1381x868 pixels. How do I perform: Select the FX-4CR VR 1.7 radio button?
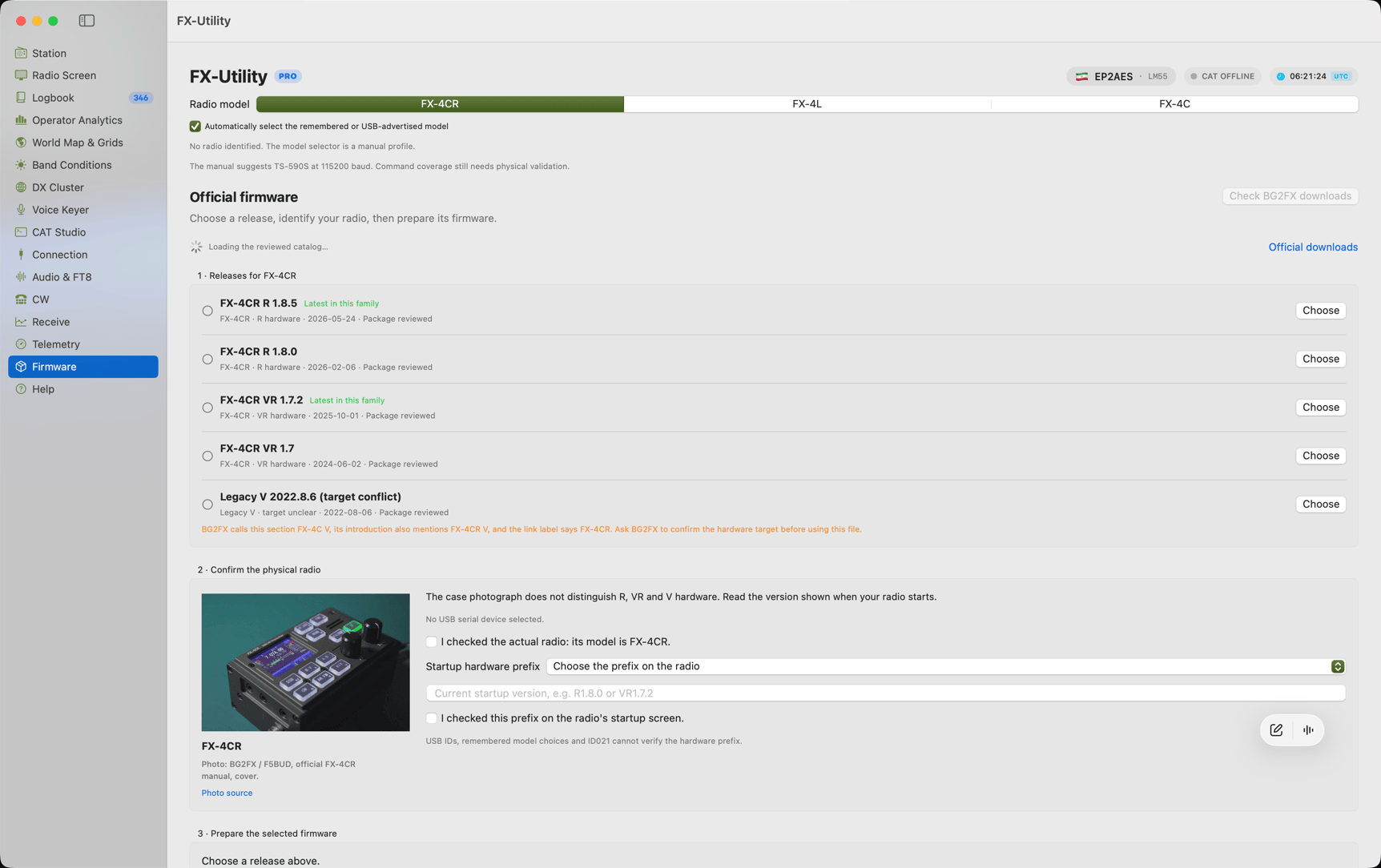207,456
